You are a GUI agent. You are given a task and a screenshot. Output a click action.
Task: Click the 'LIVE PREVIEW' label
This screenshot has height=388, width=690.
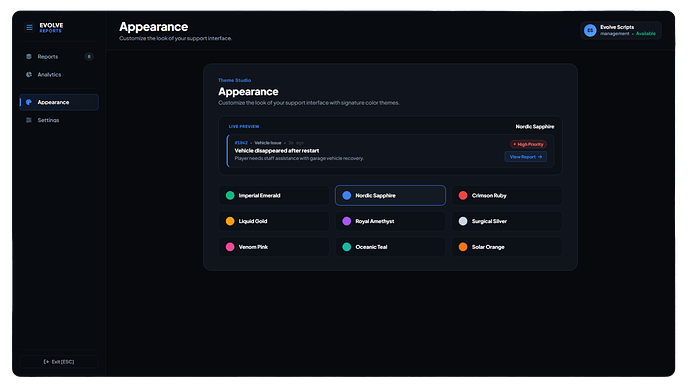(x=244, y=127)
